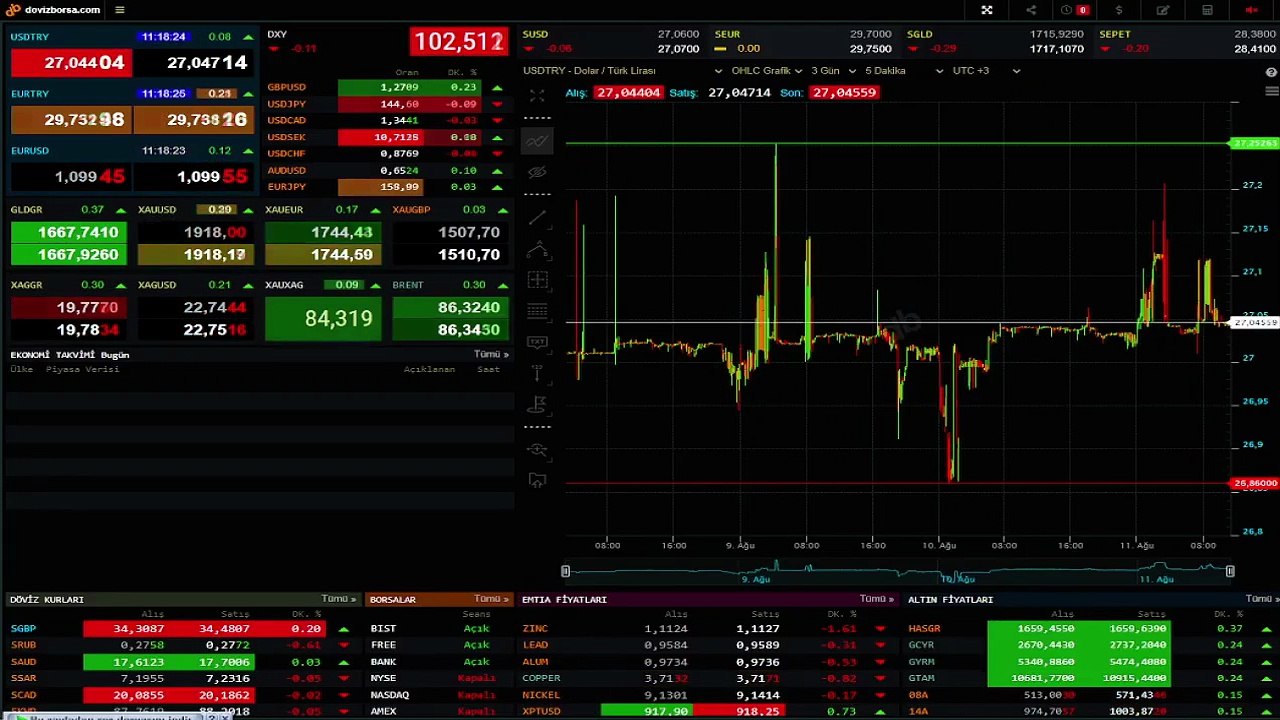The height and width of the screenshot is (720, 1280).
Task: Select HASGR row in Altın Fiyatları
Action: (x=1090, y=628)
